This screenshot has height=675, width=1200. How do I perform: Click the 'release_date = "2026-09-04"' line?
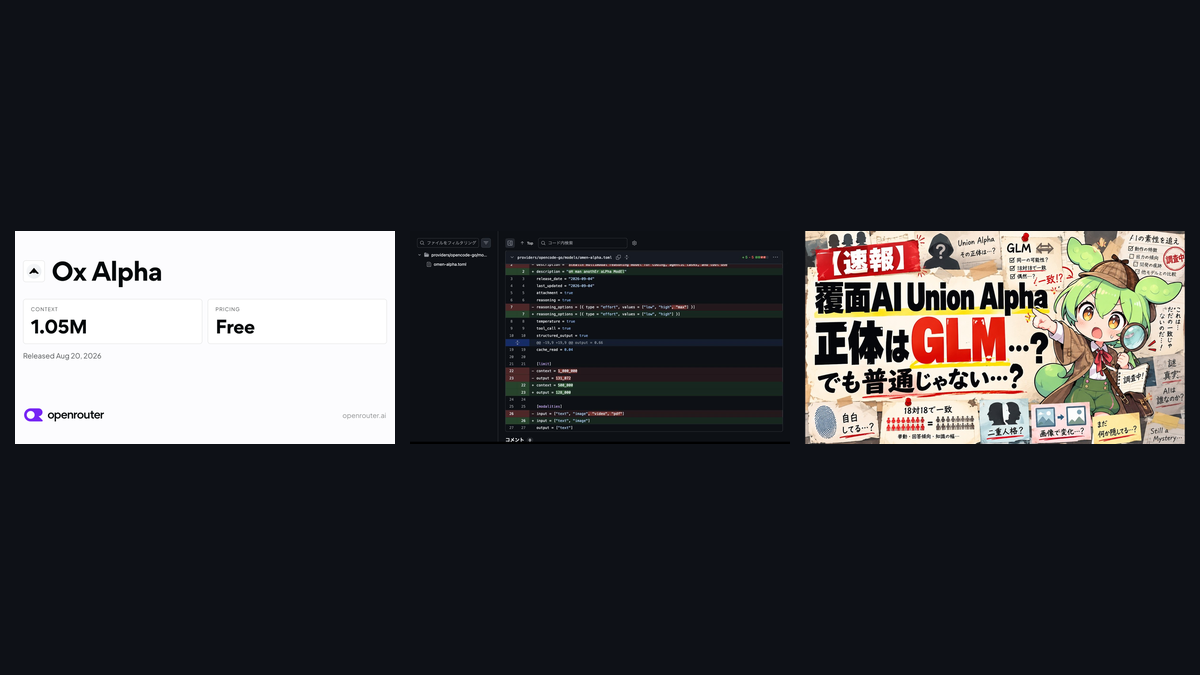643,279
